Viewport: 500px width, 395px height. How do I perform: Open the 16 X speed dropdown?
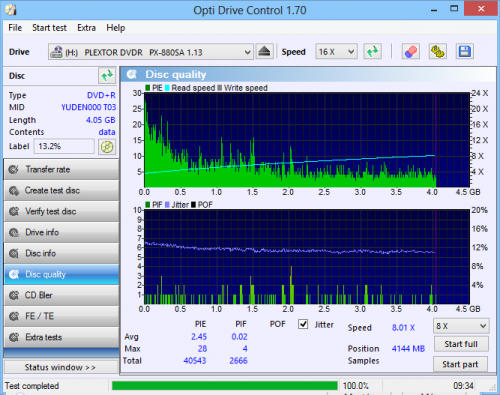pyautogui.click(x=336, y=52)
